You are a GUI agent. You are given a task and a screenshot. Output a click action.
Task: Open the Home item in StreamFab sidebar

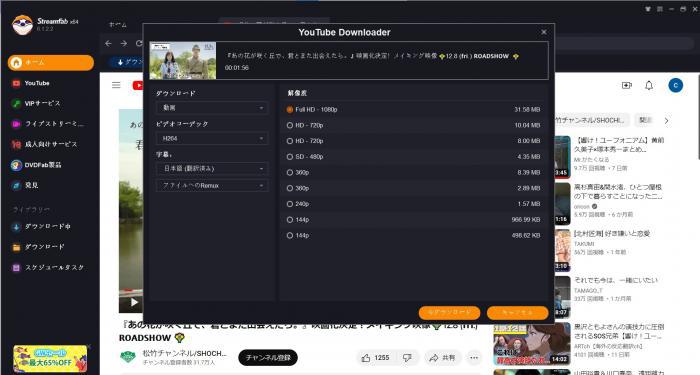pos(50,62)
